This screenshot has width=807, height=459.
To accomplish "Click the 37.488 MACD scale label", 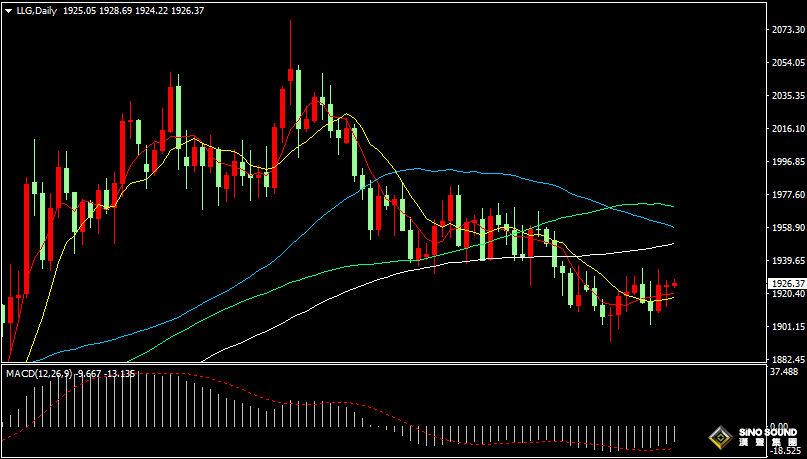I will tap(786, 373).
